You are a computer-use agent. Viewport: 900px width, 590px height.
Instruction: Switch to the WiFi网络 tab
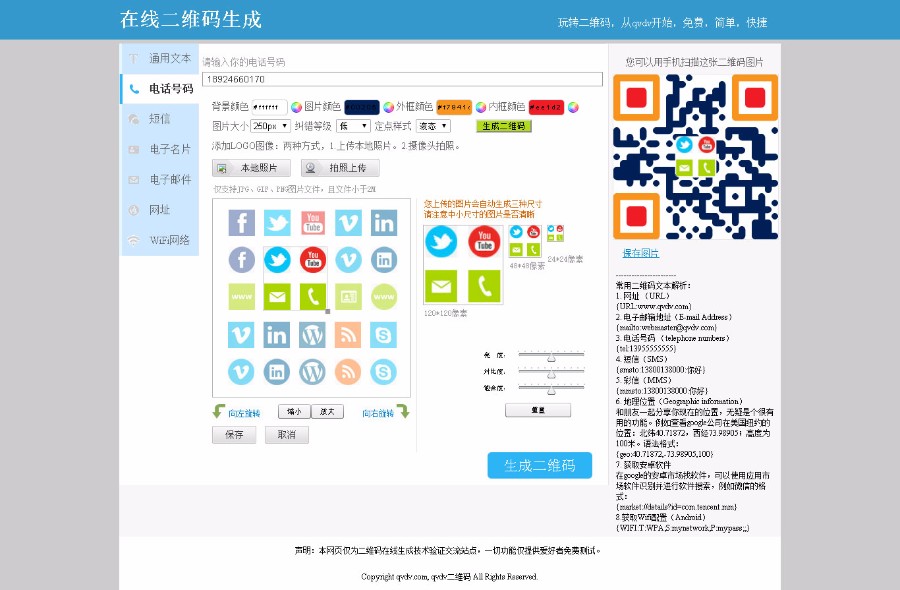[x=163, y=240]
